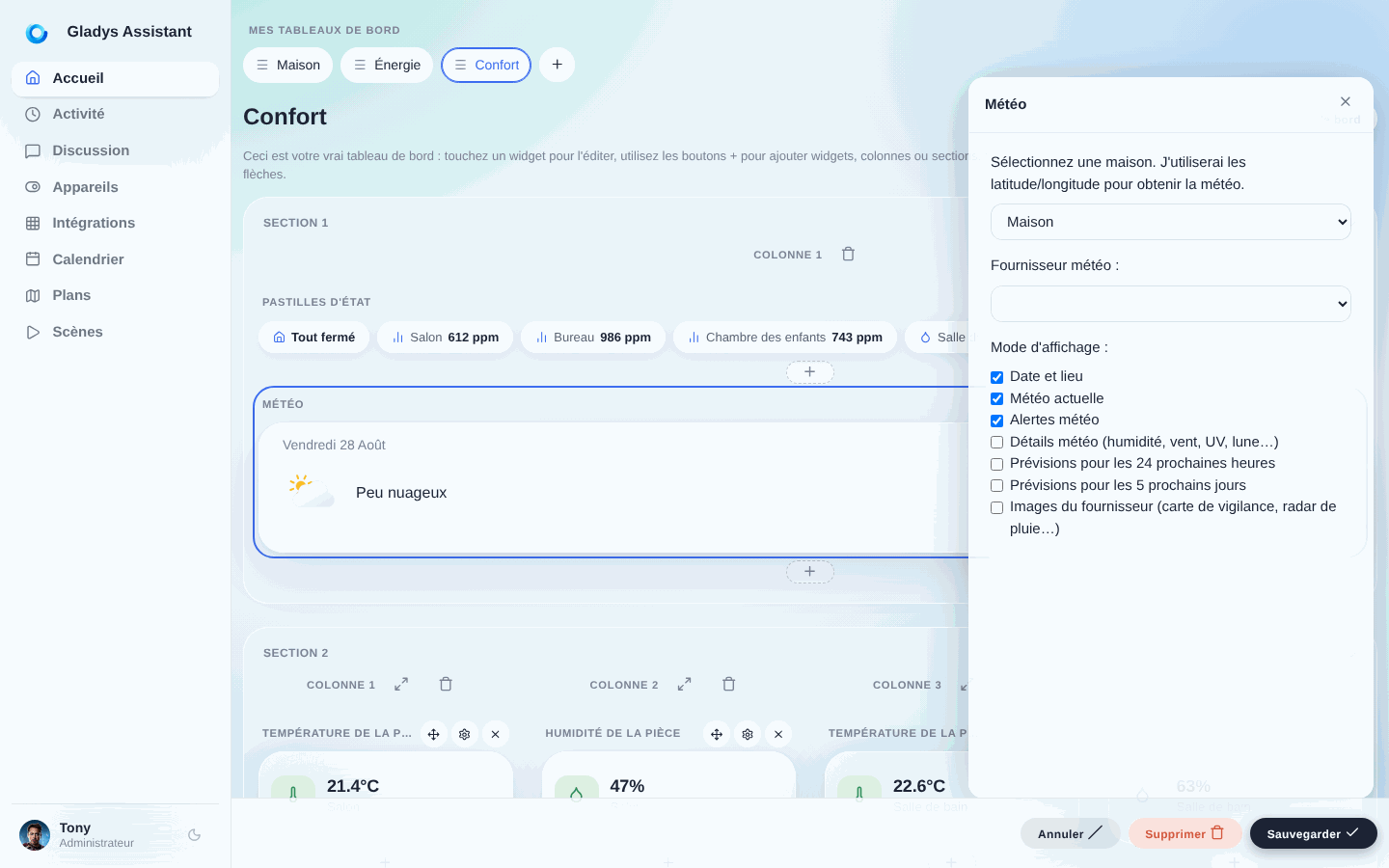Expand Colonne 1 in Section 2

tap(401, 685)
